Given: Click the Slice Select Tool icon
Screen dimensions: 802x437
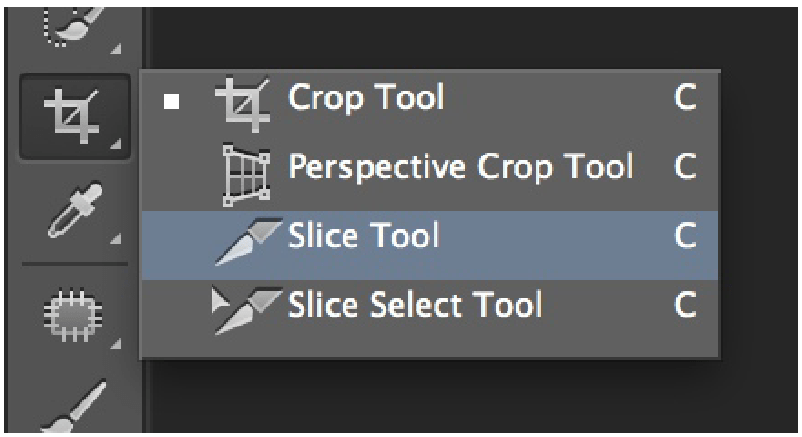Looking at the screenshot, I should point(243,306).
